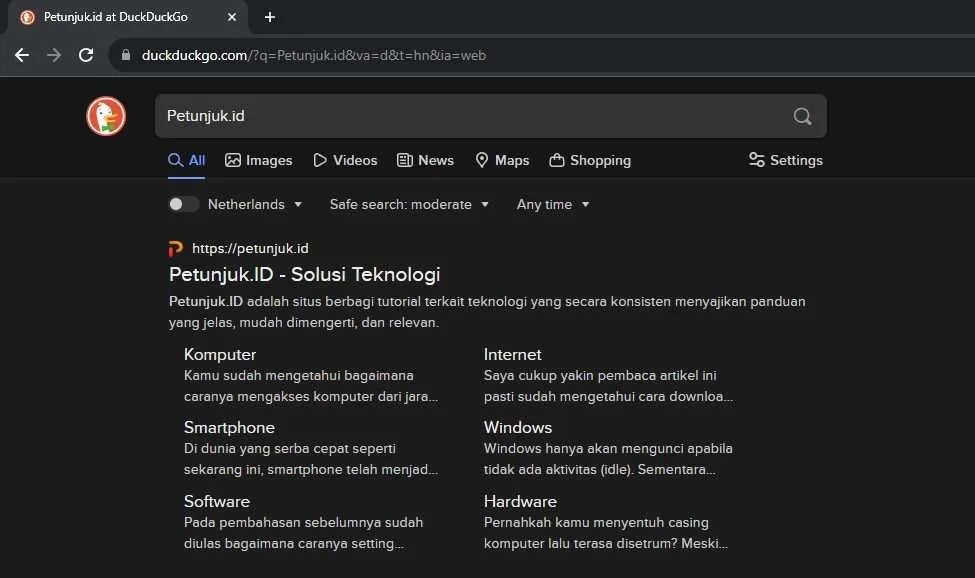Screen dimensions: 975x578
Task: Click the 'Pernahkah kamu menyentuh casing' snippet
Action: pos(606,533)
